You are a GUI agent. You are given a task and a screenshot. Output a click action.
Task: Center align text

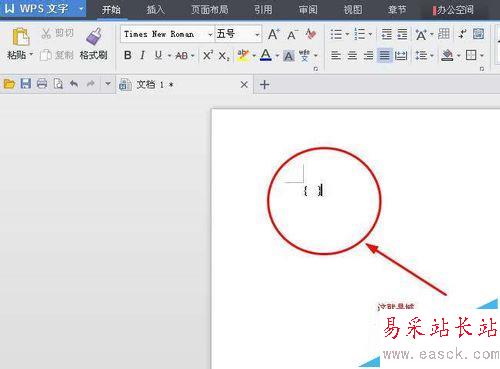point(352,55)
